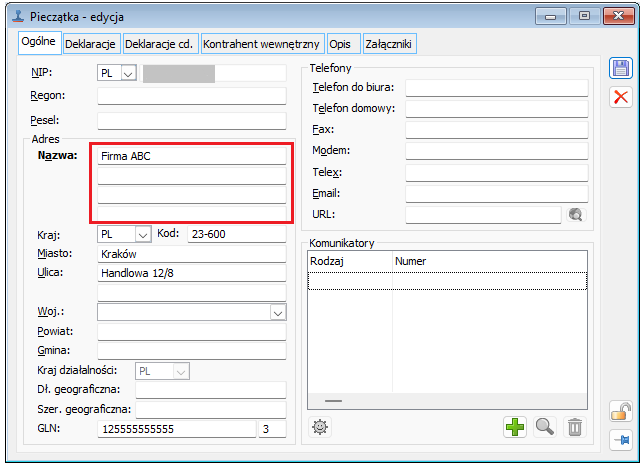This screenshot has height=466, width=643.
Task: Focus the Miasto field containing Kraków
Action: coord(191,253)
